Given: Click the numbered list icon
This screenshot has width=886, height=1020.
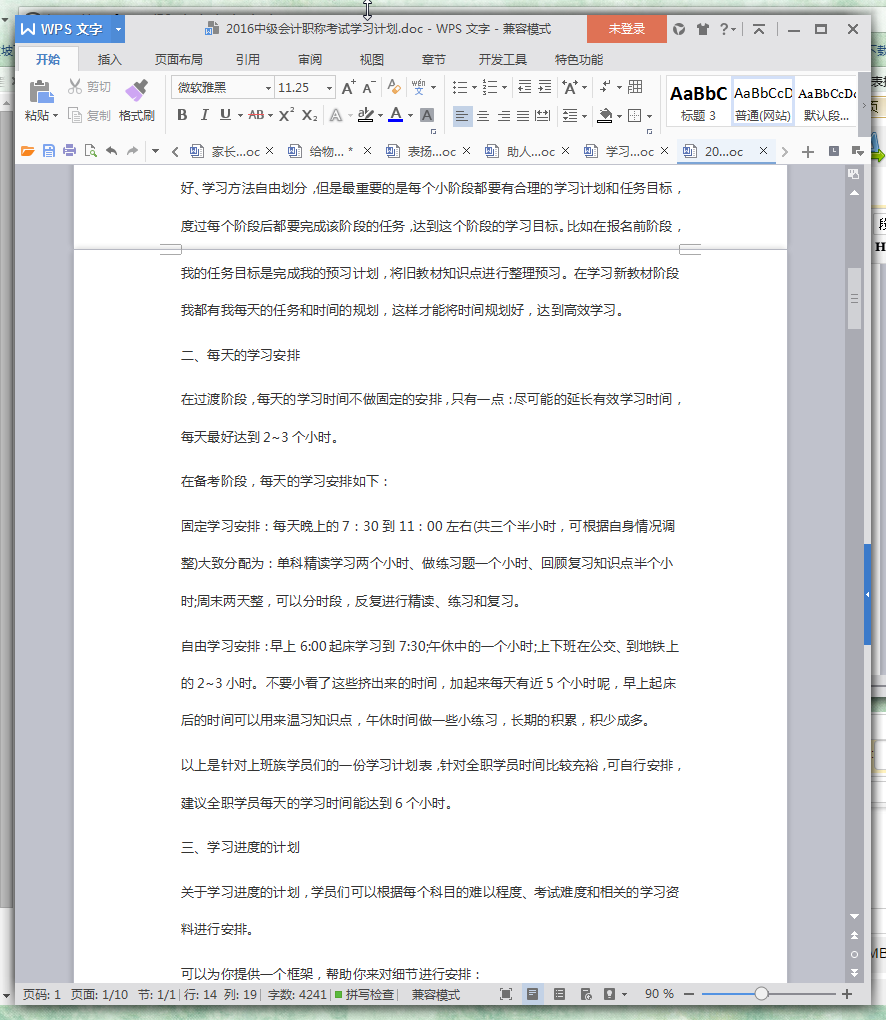Looking at the screenshot, I should (490, 87).
